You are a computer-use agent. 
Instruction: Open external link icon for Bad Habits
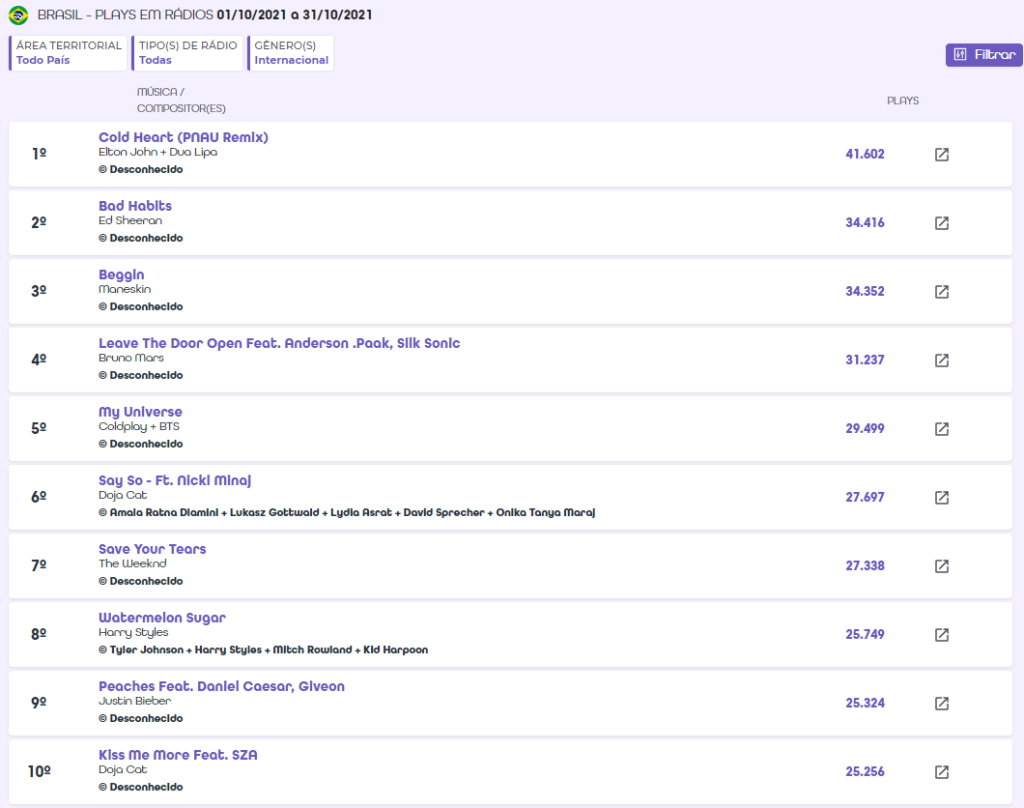tap(941, 223)
